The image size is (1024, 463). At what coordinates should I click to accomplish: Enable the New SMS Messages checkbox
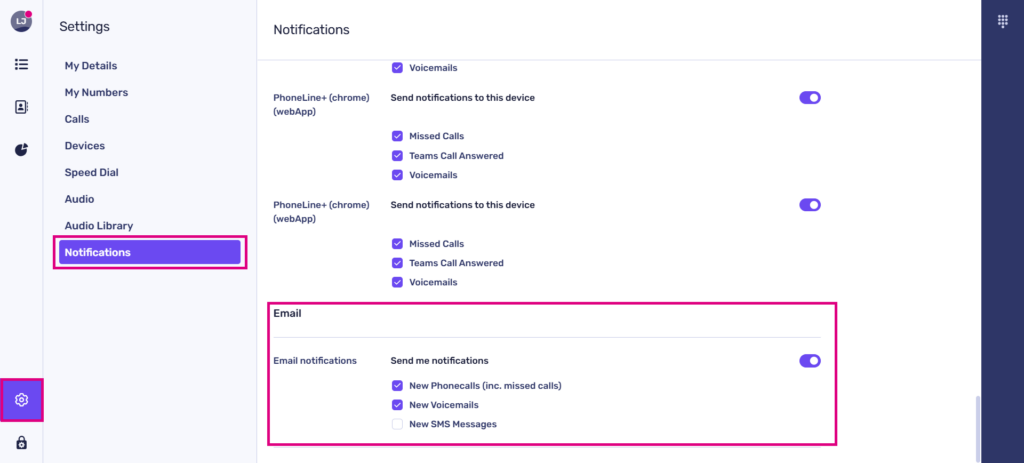397,424
